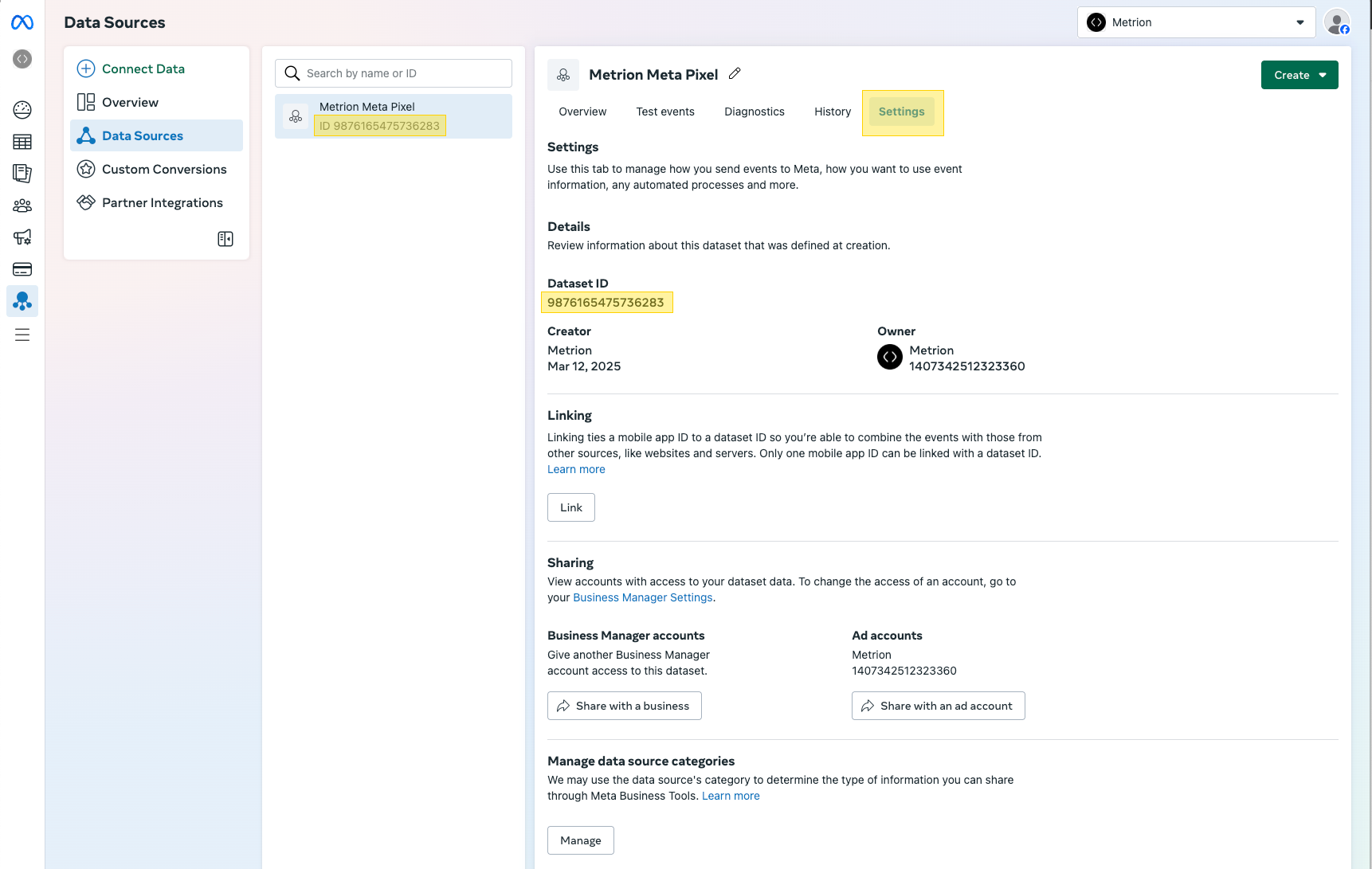The height and width of the screenshot is (869, 1372).
Task: Click the Partner Integrations handshake icon
Action: click(x=86, y=202)
